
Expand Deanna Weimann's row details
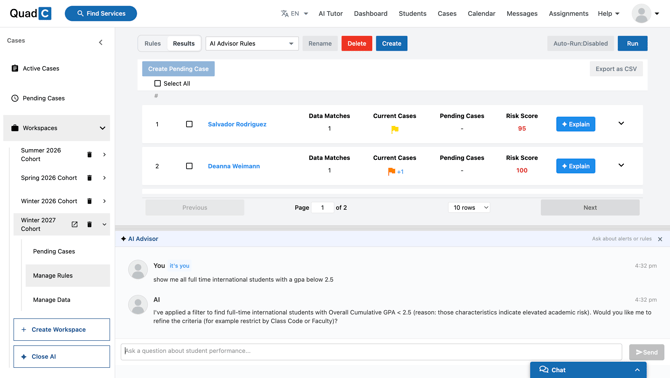pos(621,165)
